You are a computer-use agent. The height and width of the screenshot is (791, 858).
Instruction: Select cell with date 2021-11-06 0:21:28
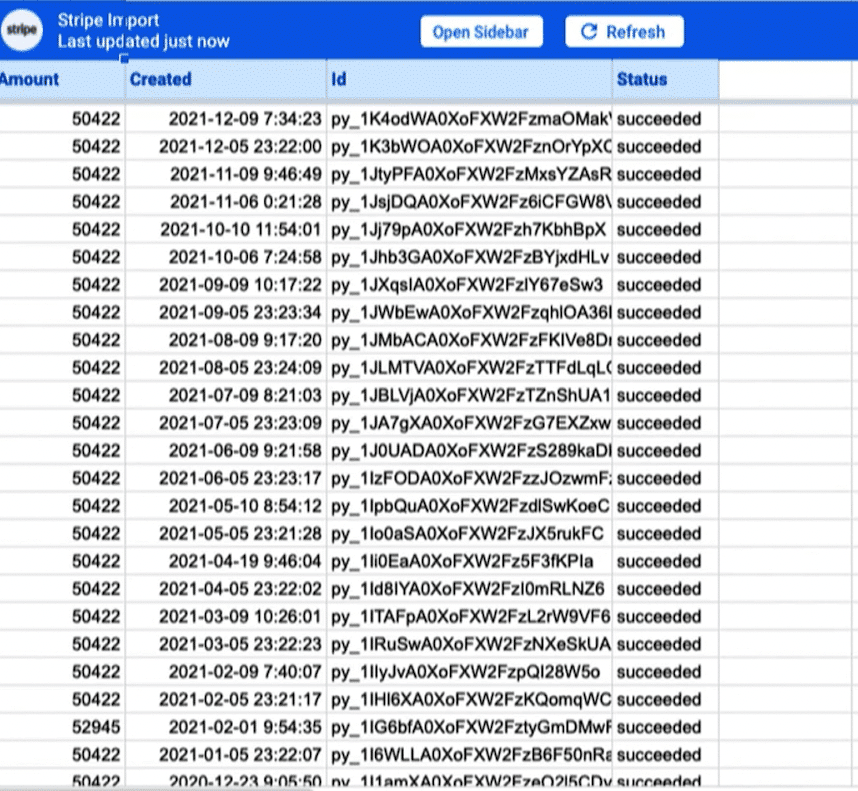[225, 202]
